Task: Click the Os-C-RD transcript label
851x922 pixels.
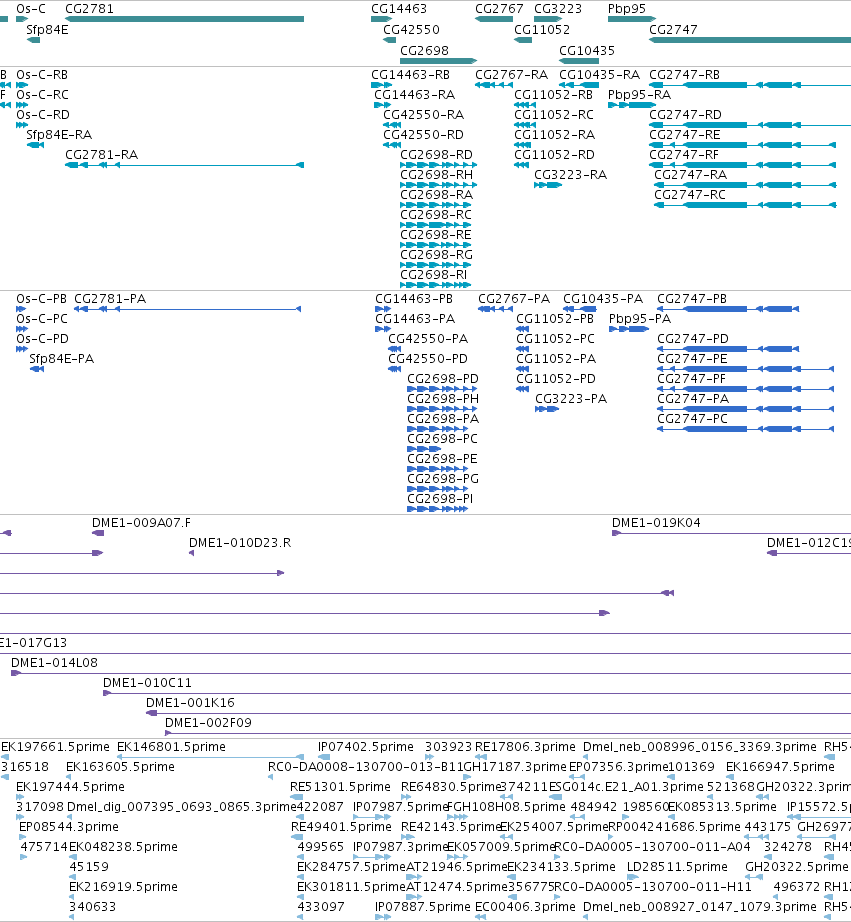Action: pyautogui.click(x=43, y=115)
